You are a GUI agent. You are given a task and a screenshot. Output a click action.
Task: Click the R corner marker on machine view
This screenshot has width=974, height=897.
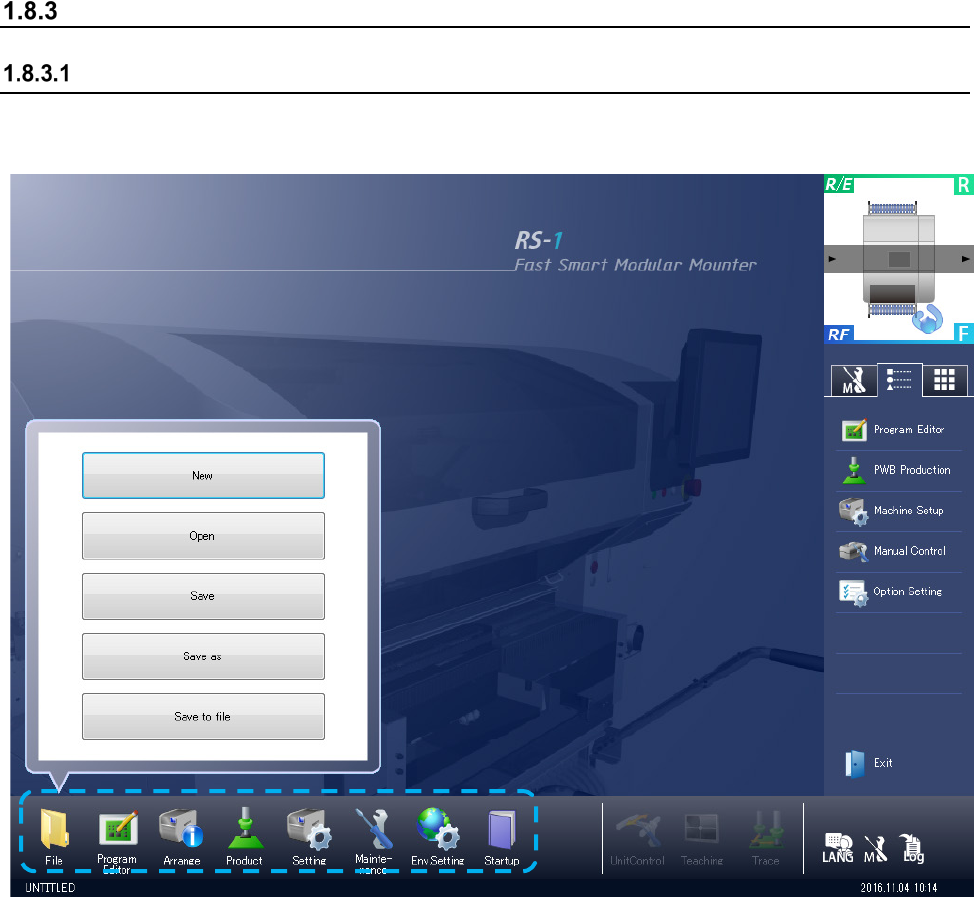pyautogui.click(x=963, y=184)
